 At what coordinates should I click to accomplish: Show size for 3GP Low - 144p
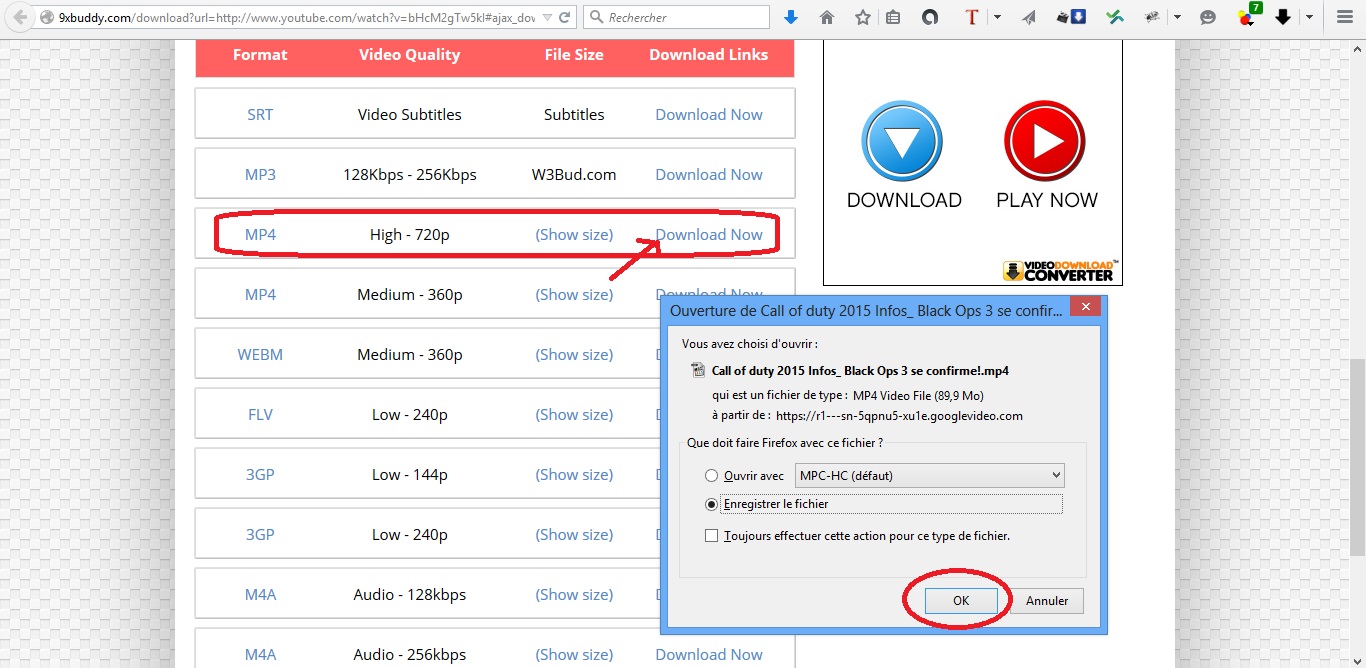574,474
